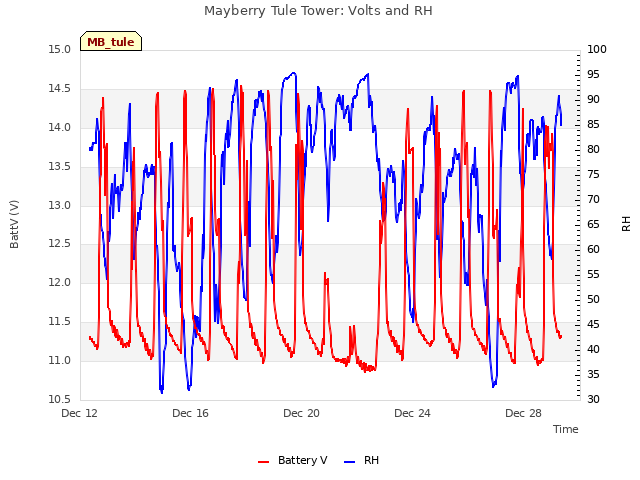The height and width of the screenshot is (480, 640).
Task: Click the 35 right axis value
Action: click(593, 374)
